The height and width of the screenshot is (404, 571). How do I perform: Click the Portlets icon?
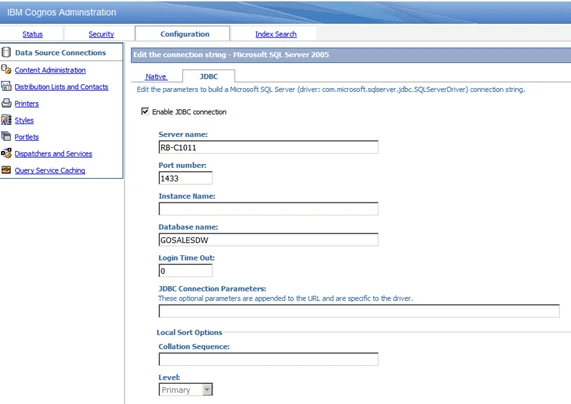pos(6,136)
